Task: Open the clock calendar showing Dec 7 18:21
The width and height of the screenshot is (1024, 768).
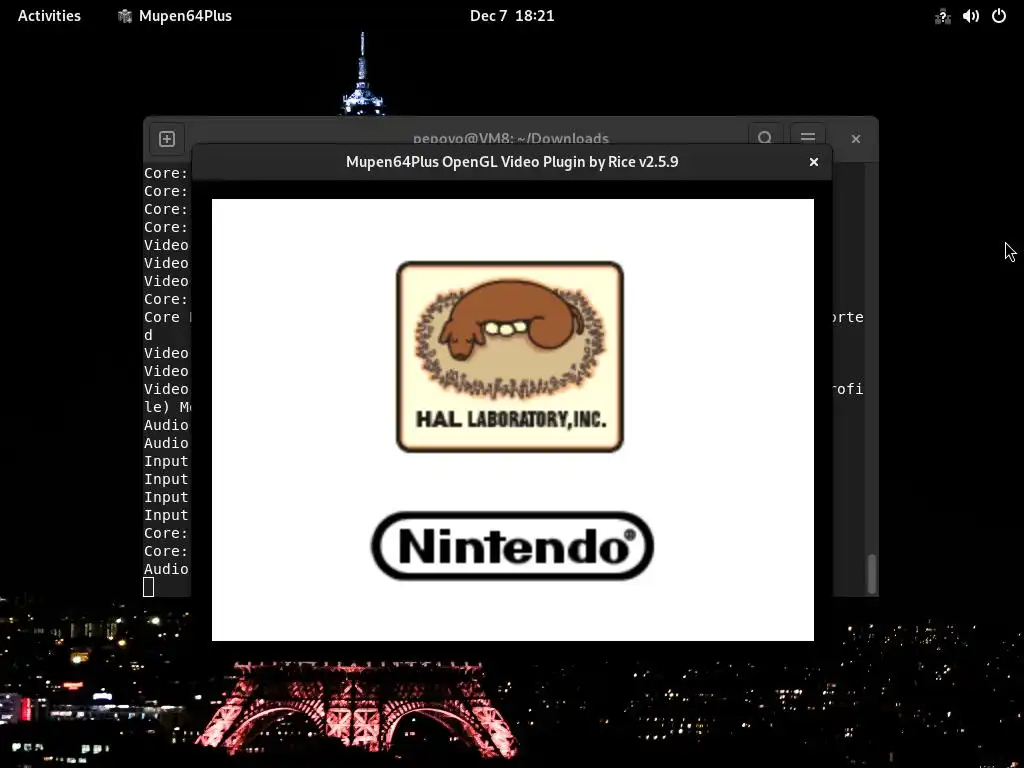Action: click(512, 16)
